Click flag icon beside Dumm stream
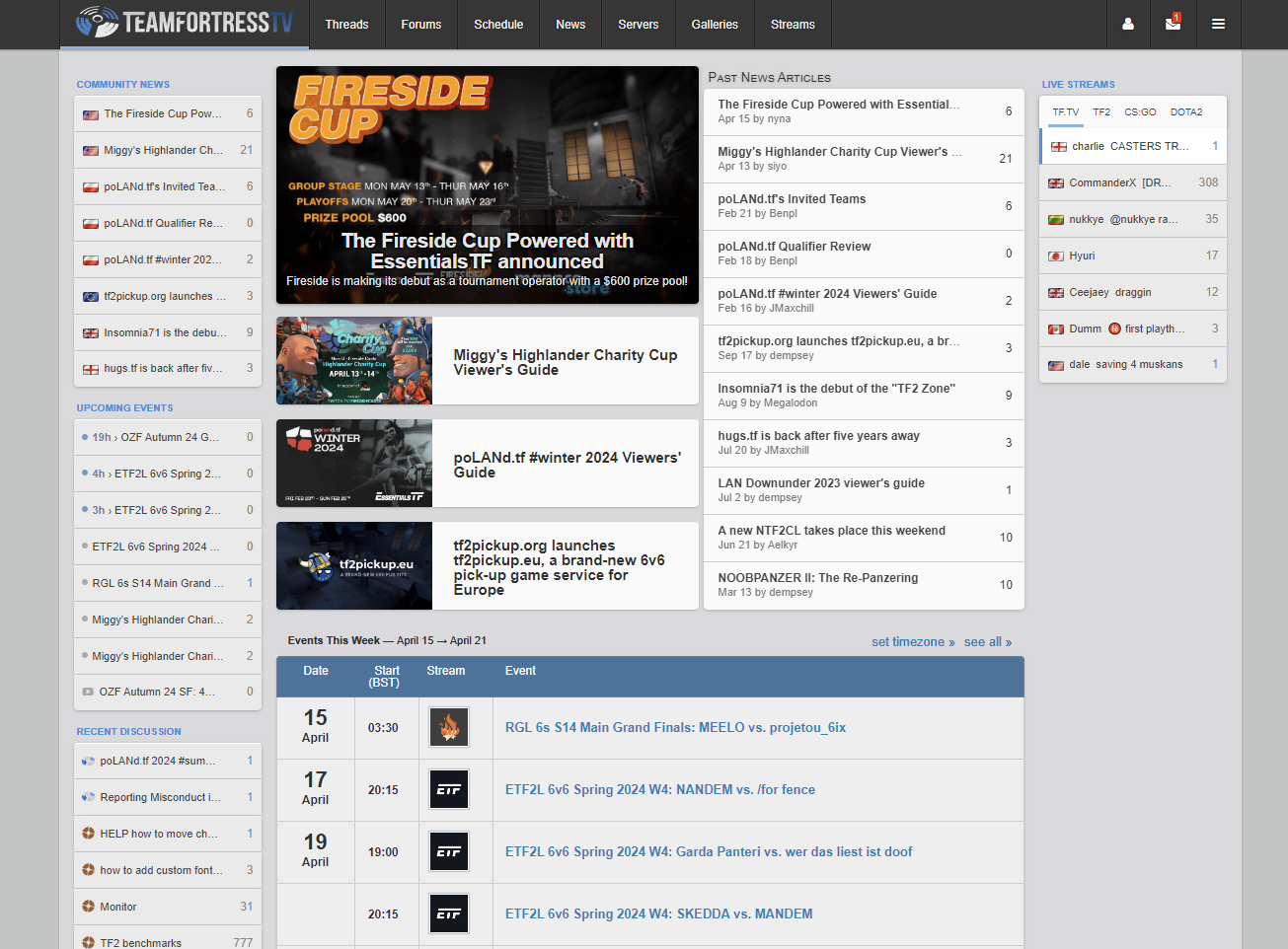Image resolution: width=1288 pixels, height=949 pixels. click(1056, 329)
